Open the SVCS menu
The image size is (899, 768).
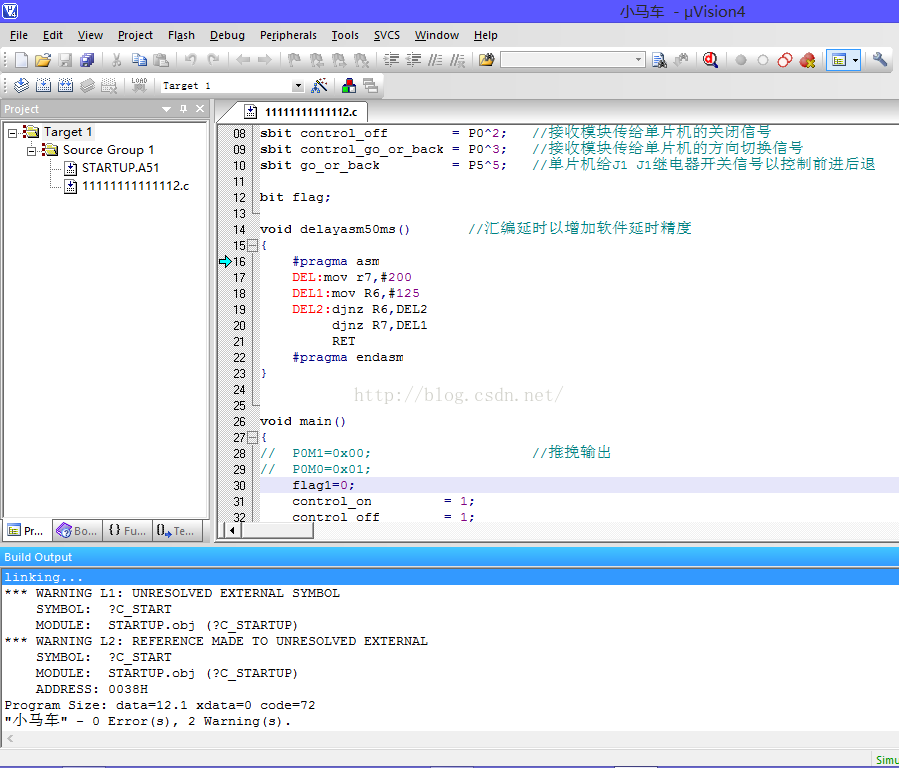tap(386, 35)
